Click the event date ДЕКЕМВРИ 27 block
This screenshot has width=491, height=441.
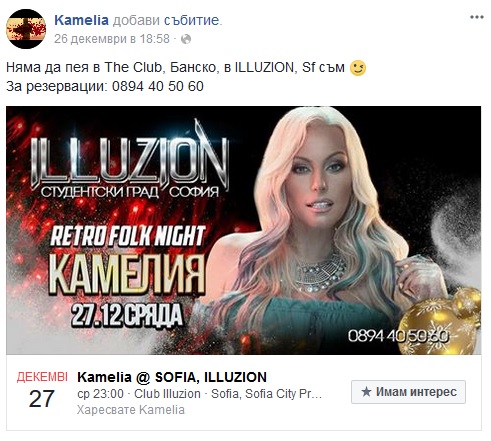click(x=42, y=390)
